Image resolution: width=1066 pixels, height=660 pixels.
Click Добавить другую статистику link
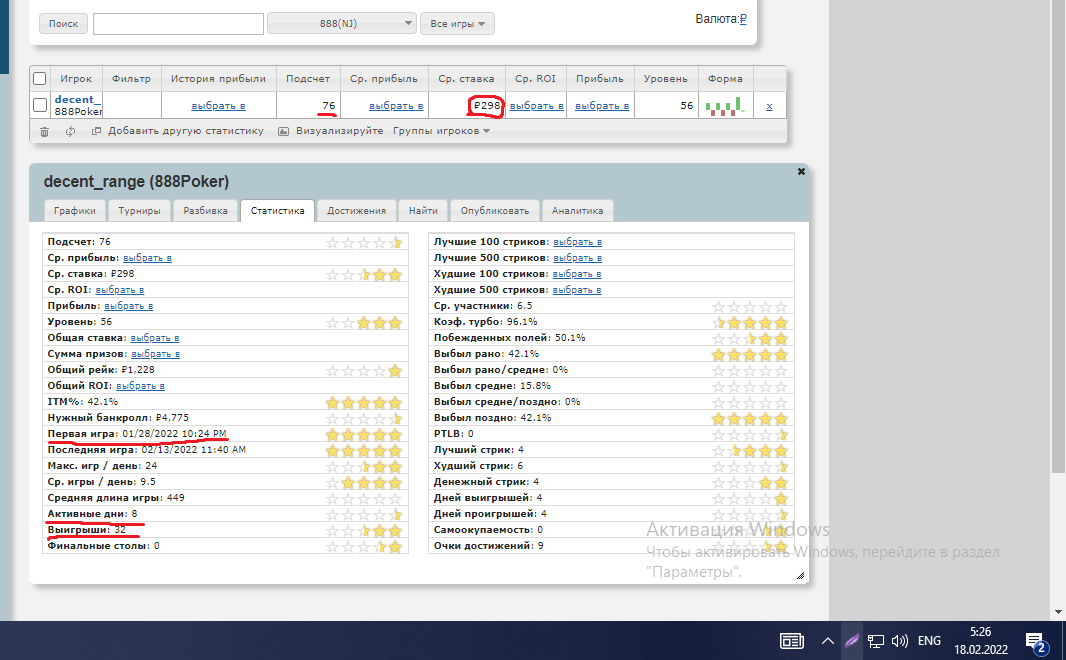click(186, 131)
